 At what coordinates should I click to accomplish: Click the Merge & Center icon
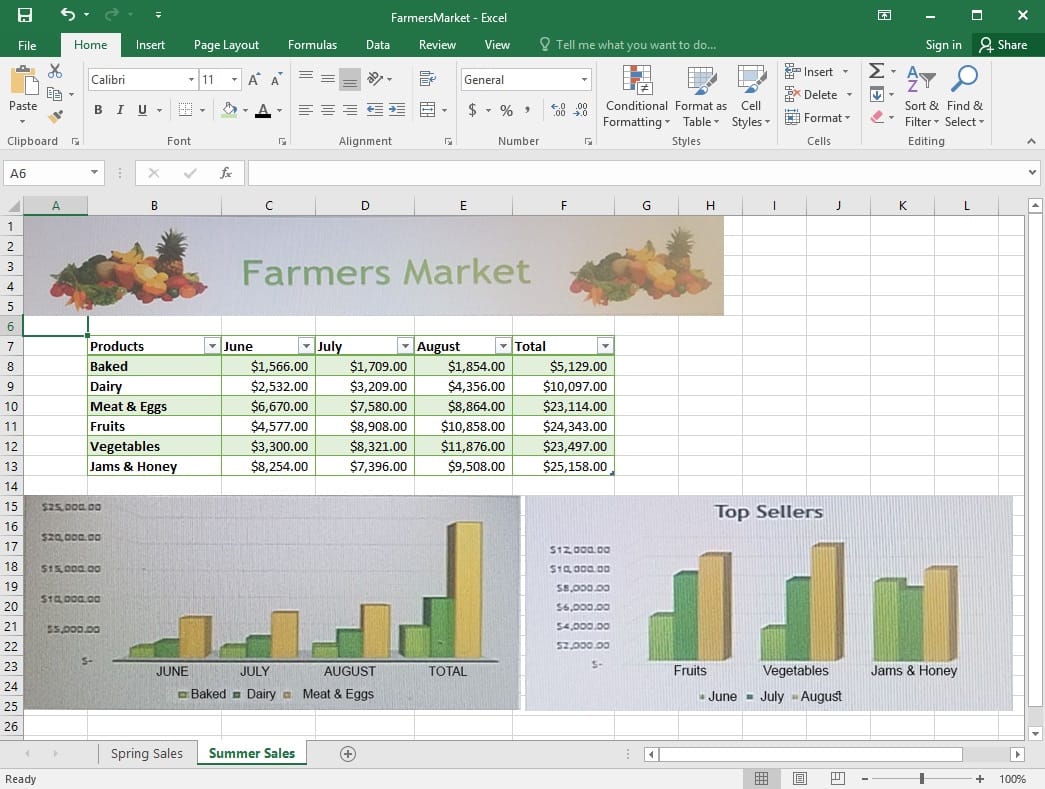[x=428, y=110]
